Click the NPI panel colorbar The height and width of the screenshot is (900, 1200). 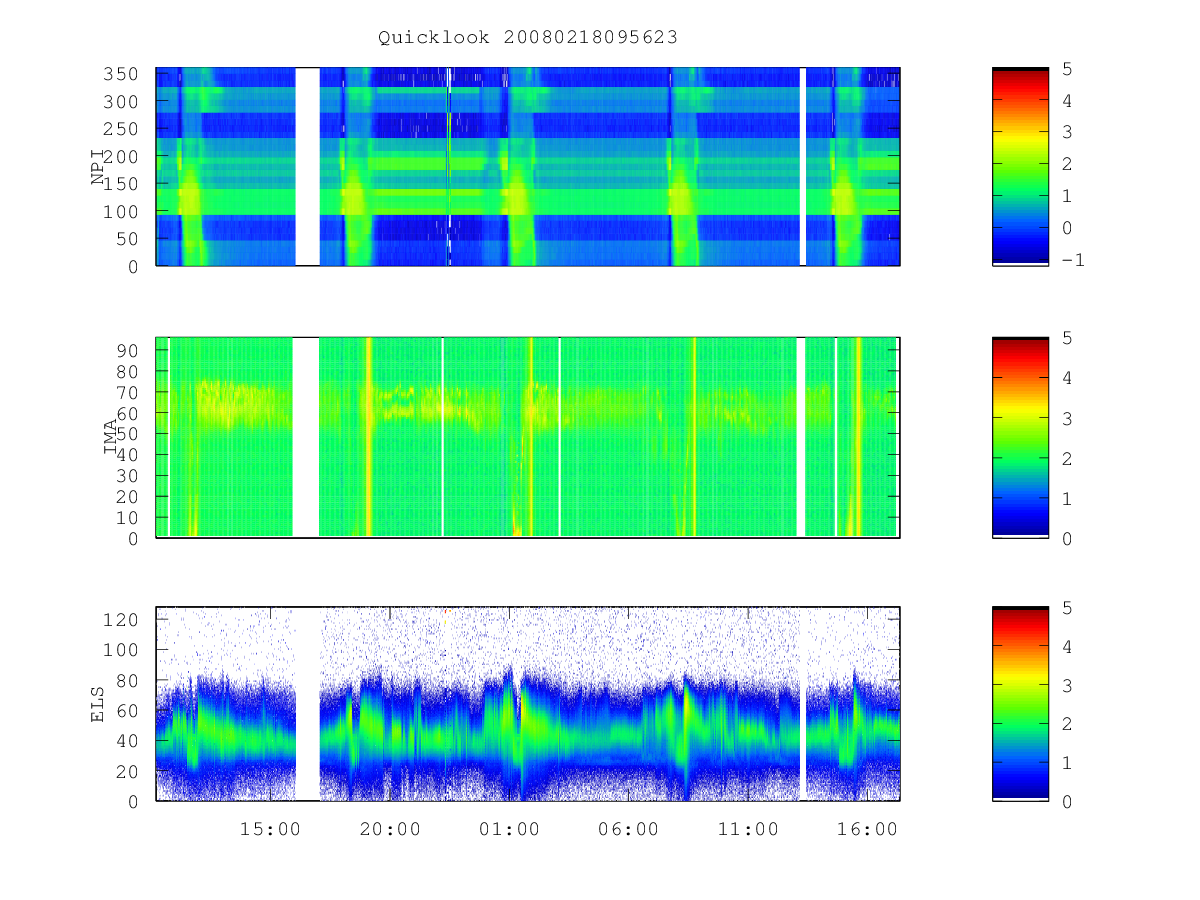tap(1020, 166)
